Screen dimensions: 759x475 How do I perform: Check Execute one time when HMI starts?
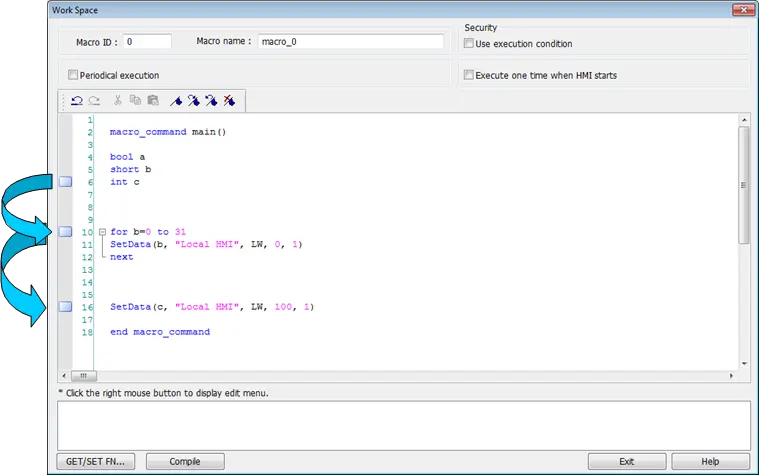pos(469,75)
